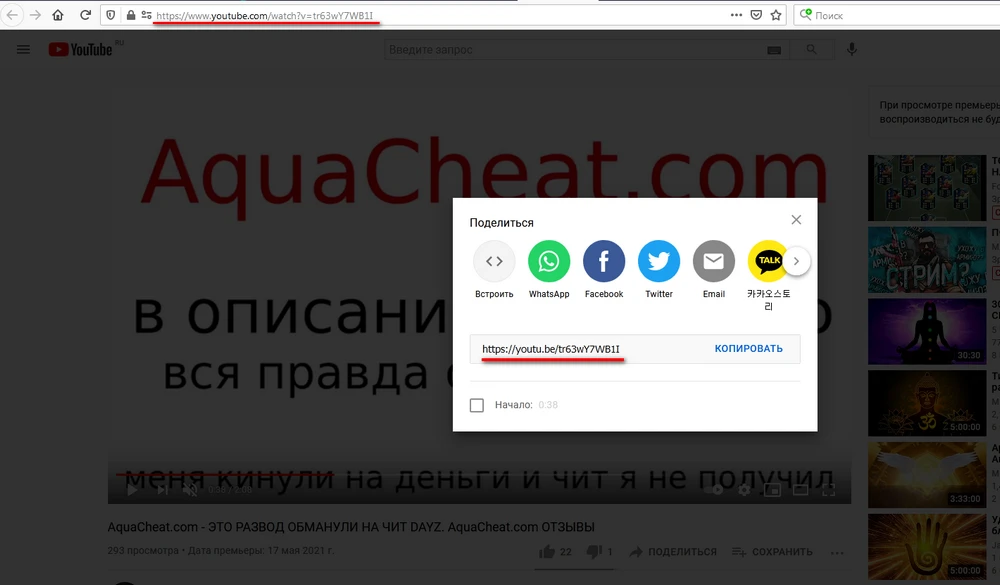Screen dimensions: 1000x585
Task: Unmute the video player
Action: (x=189, y=489)
